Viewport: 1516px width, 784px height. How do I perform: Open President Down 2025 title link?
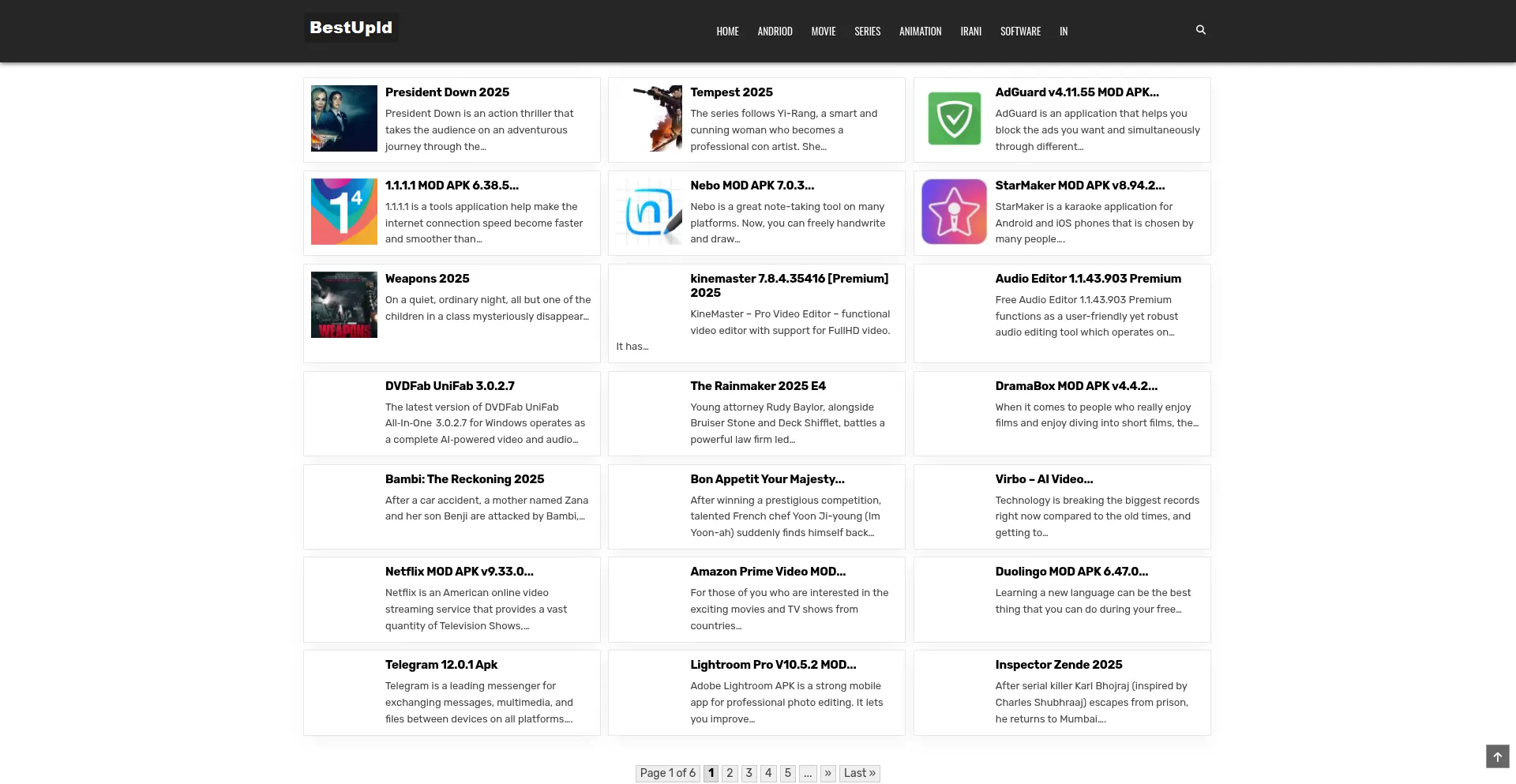[x=447, y=92]
